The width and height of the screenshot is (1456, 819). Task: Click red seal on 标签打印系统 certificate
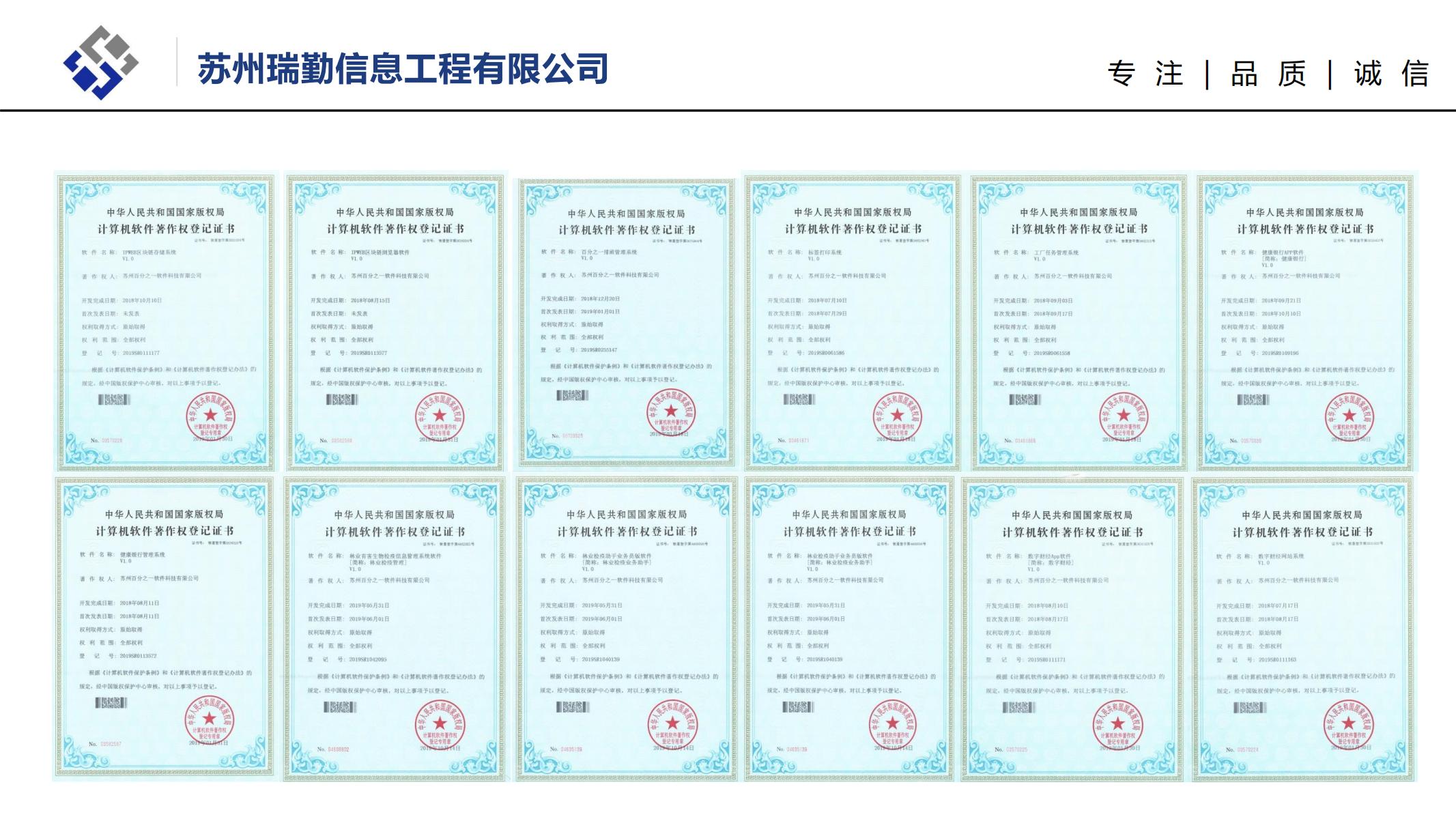tap(896, 416)
